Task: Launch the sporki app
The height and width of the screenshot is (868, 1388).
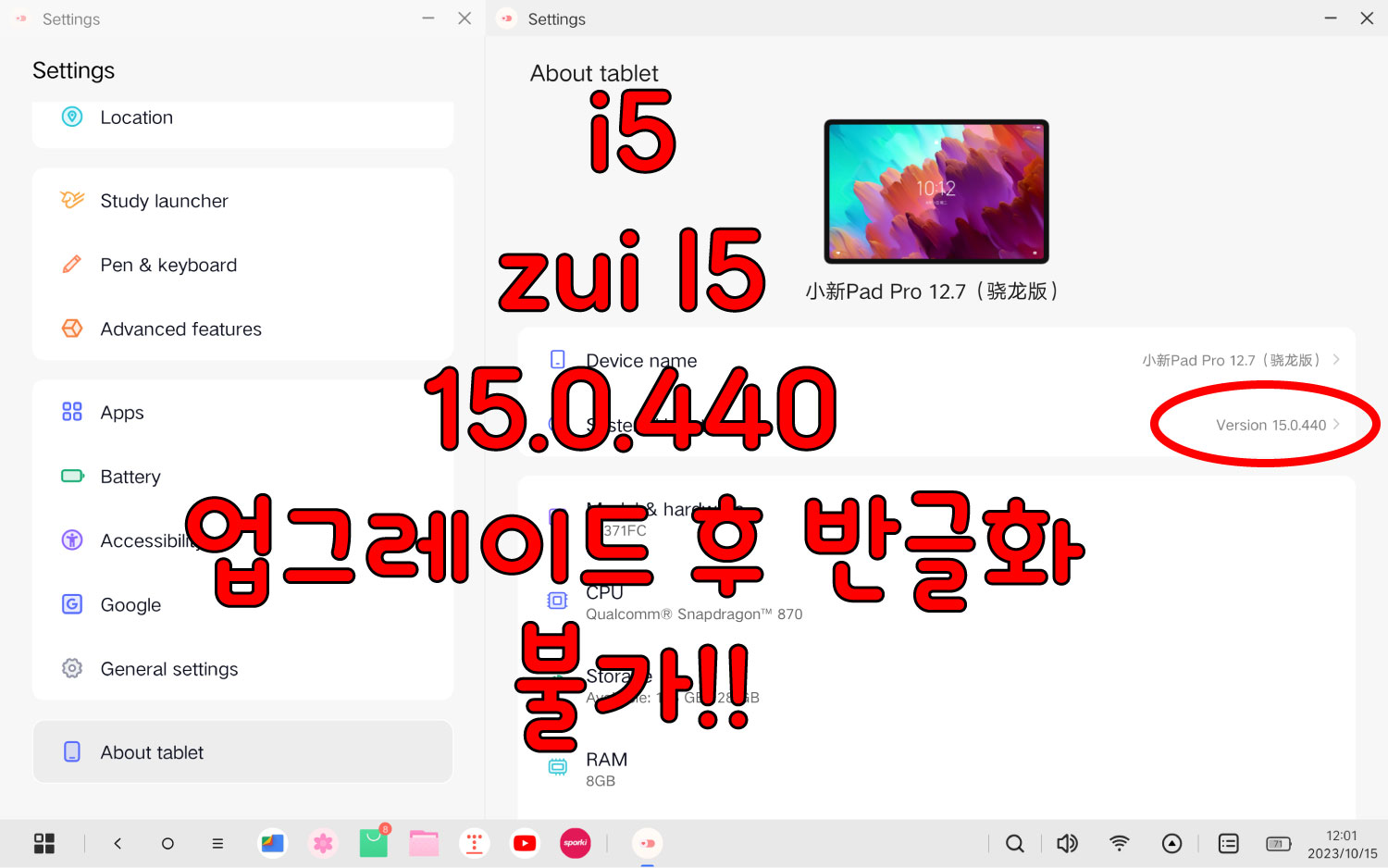Action: tap(576, 843)
